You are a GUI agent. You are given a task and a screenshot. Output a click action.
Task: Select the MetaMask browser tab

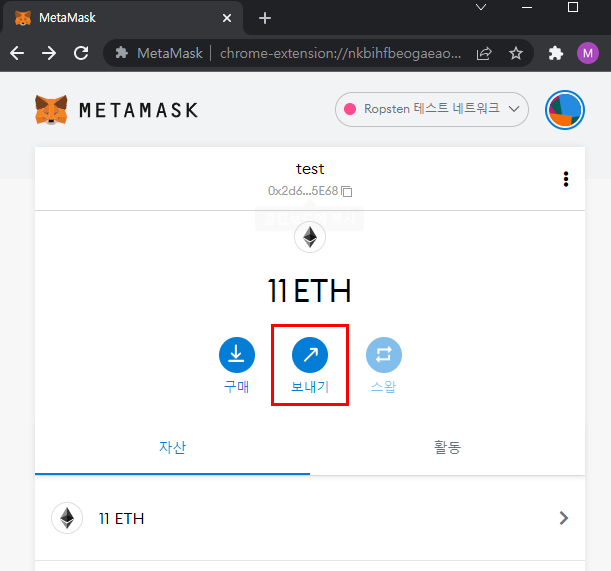click(x=123, y=18)
